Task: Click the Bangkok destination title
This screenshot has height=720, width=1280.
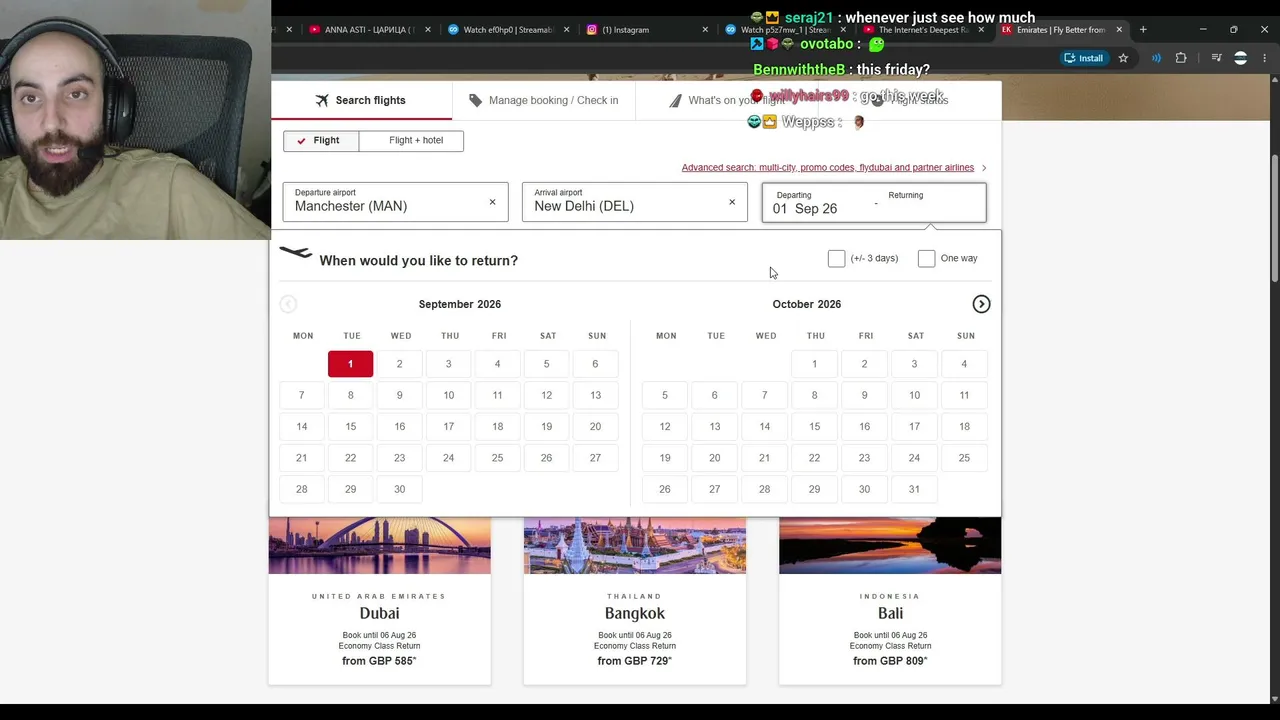Action: pos(634,613)
